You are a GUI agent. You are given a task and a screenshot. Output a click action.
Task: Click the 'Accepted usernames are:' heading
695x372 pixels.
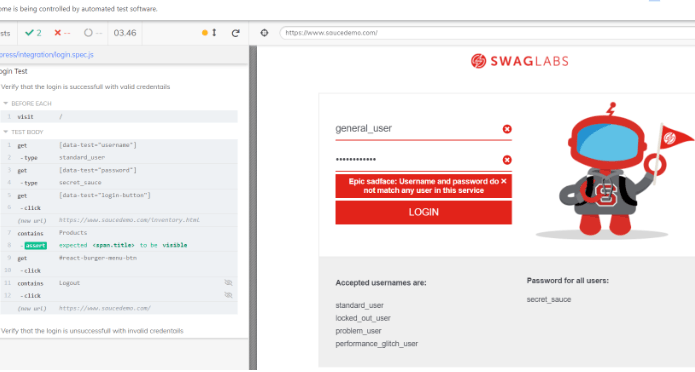point(381,283)
